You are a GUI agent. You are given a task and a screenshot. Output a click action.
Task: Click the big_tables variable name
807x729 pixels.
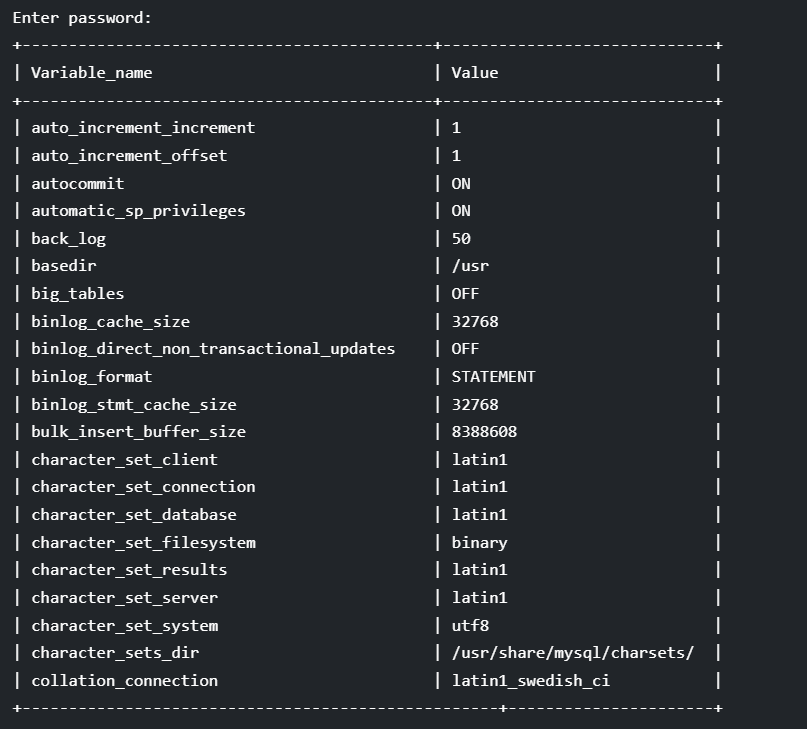point(78,294)
